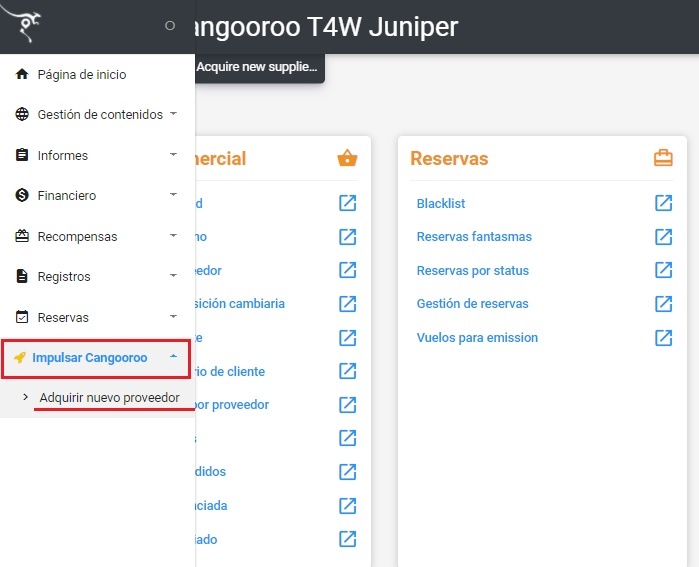Open the Blacklist link
Viewport: 699px width, 567px height.
[440, 204]
